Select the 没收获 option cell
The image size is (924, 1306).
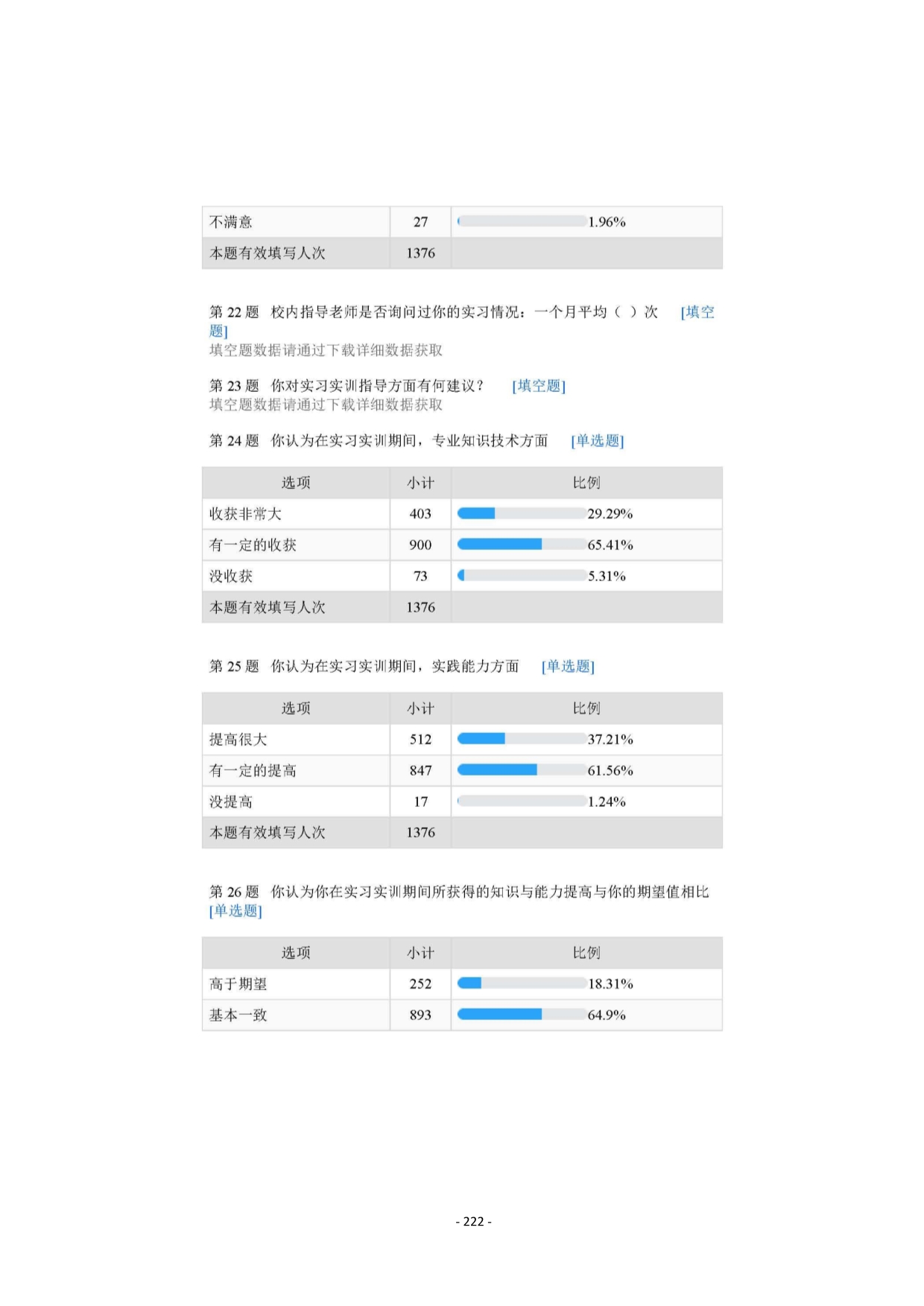231,576
